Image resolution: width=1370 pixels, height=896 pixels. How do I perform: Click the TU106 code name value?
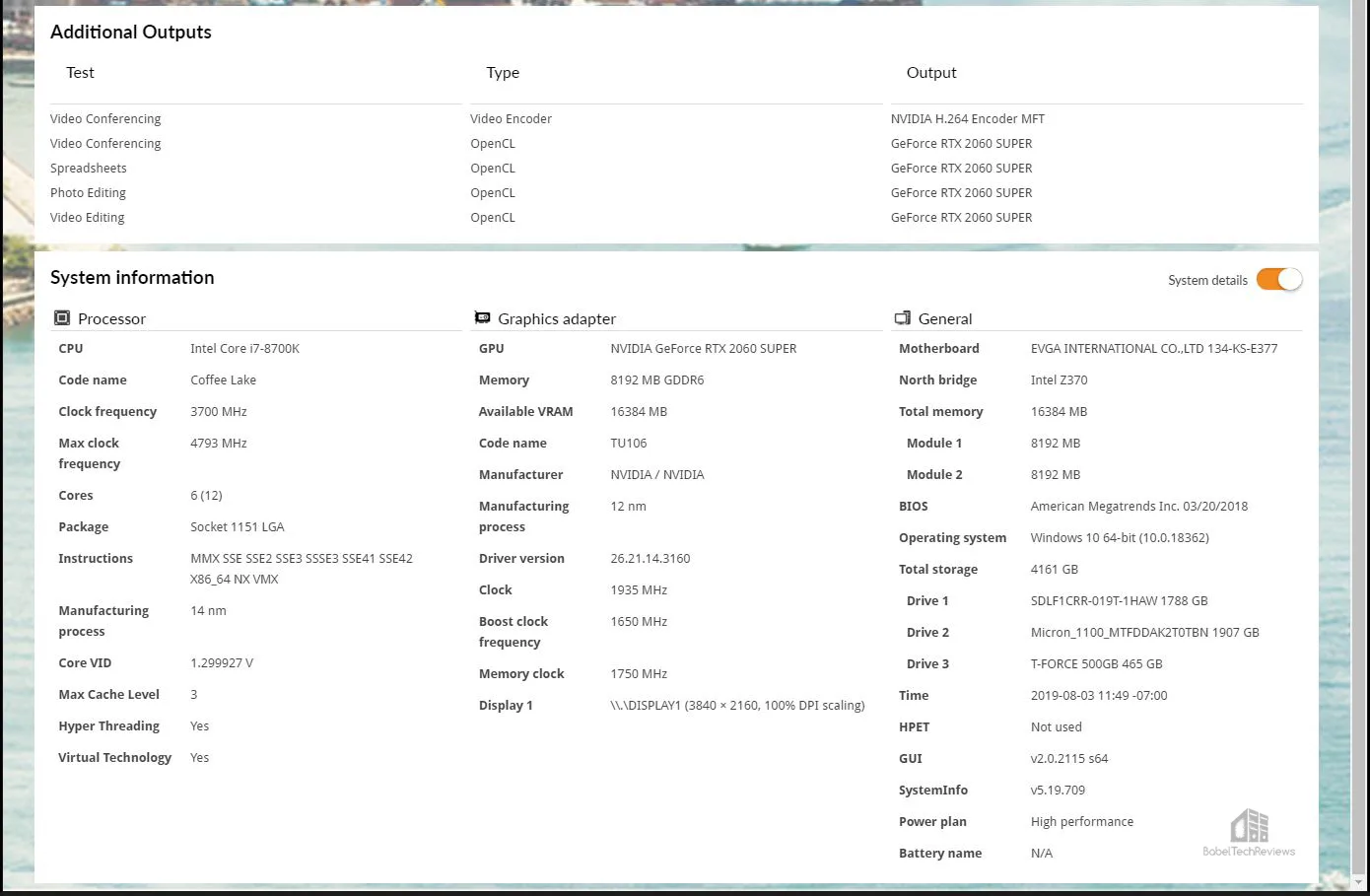coord(629,444)
